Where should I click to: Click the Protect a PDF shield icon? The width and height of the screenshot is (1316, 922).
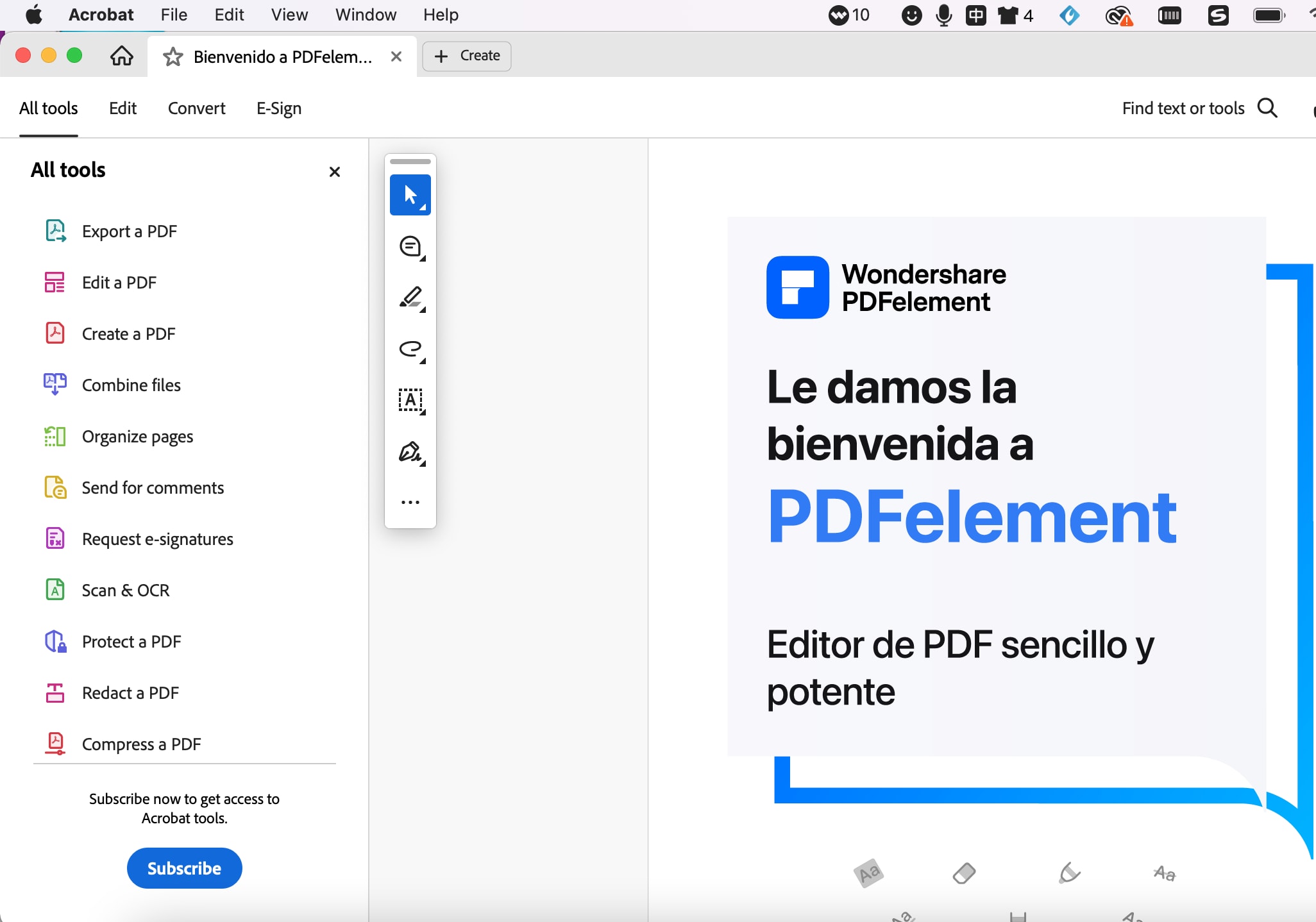click(55, 641)
